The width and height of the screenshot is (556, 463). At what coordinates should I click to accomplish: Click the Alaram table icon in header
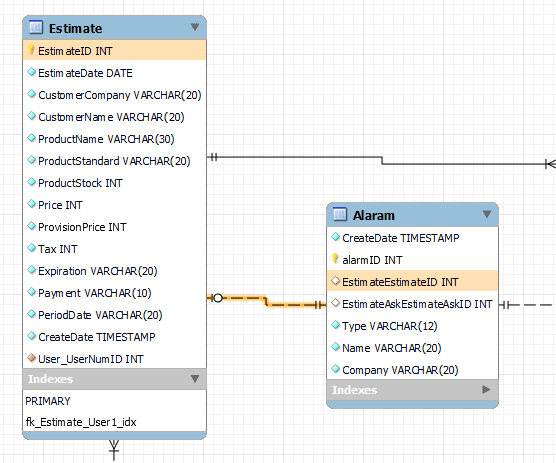point(340,214)
